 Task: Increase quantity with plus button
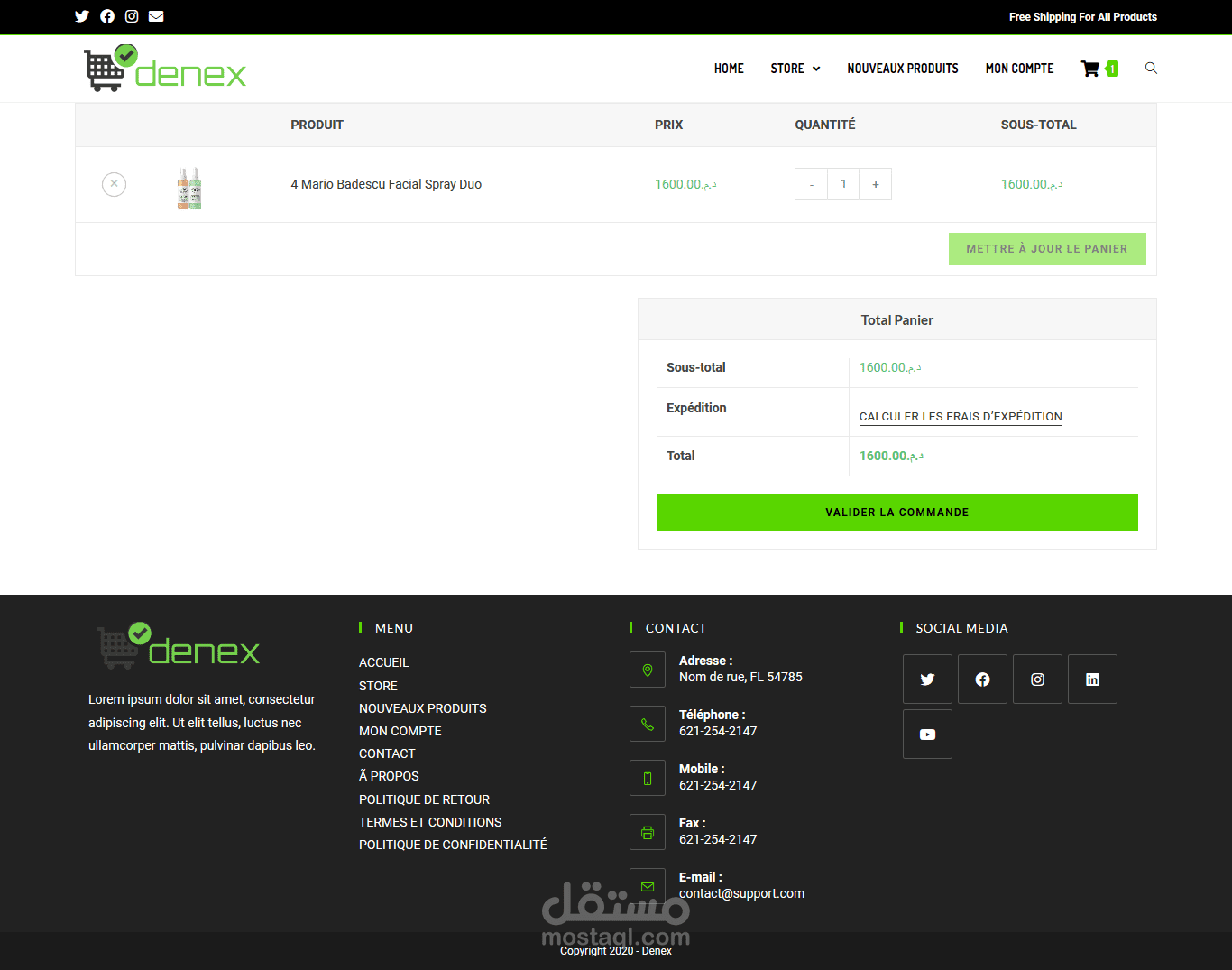tap(875, 184)
